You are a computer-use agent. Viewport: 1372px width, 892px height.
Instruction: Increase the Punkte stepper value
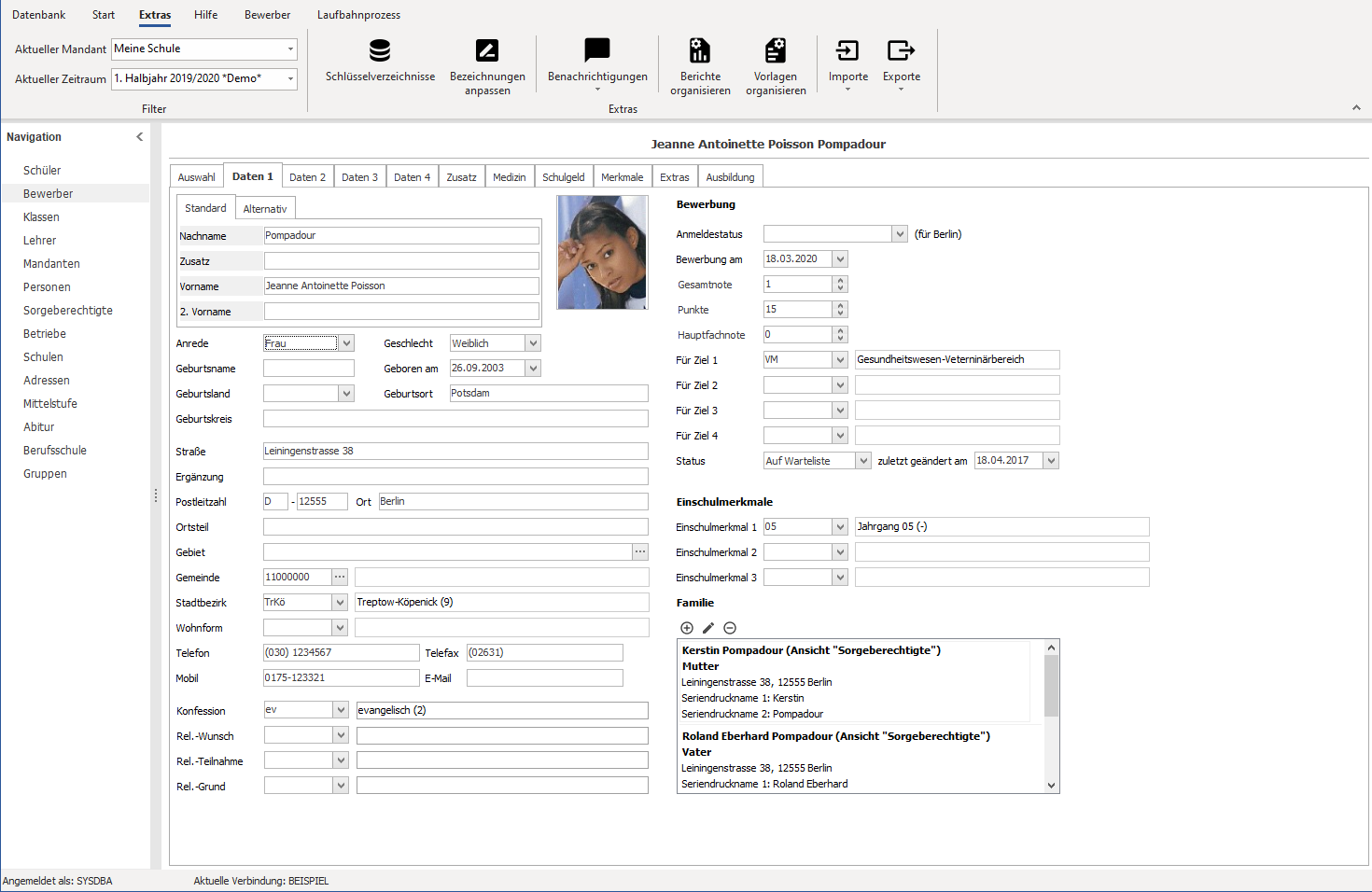840,305
